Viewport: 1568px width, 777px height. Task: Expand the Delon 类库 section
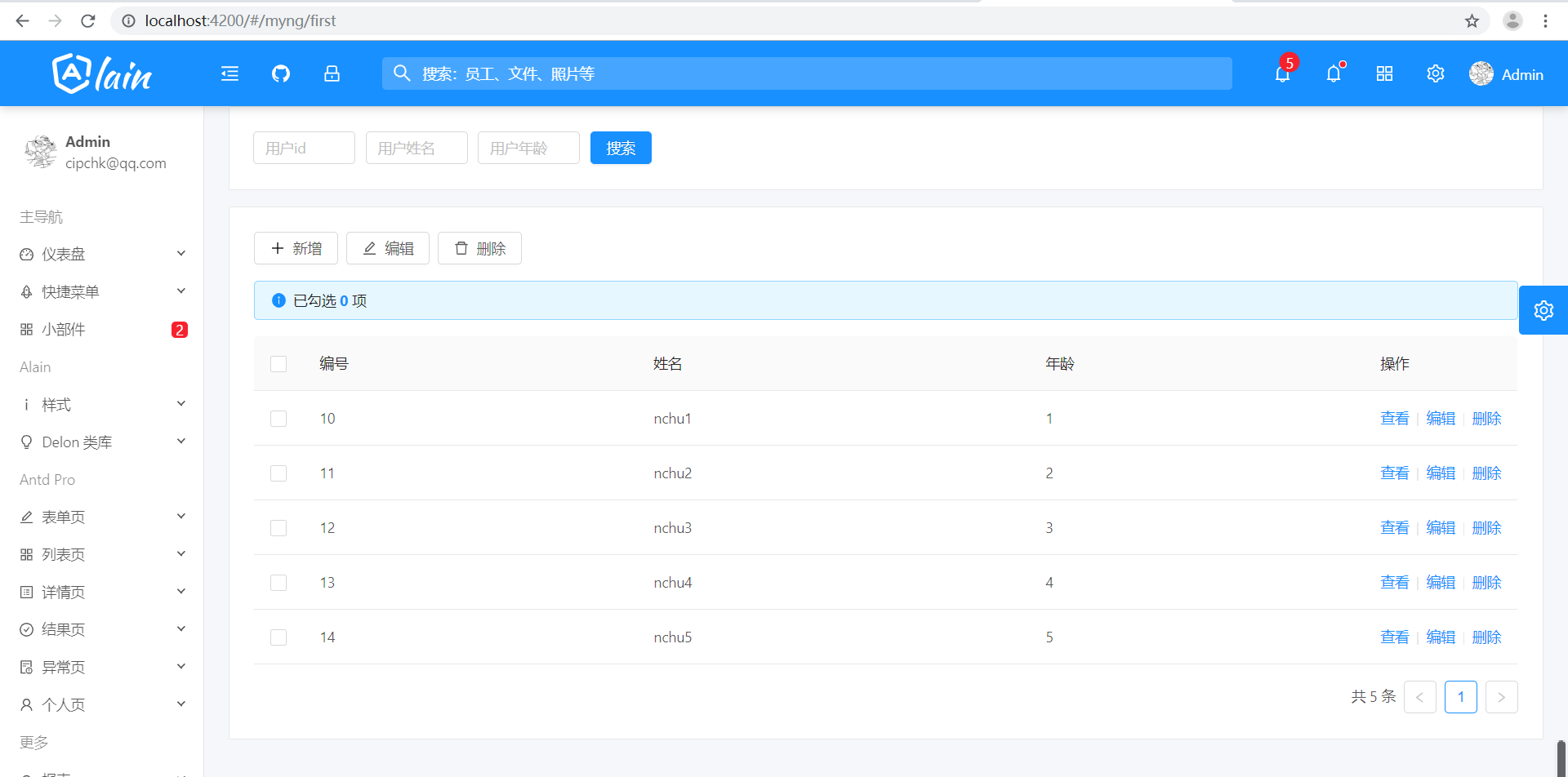pos(77,442)
